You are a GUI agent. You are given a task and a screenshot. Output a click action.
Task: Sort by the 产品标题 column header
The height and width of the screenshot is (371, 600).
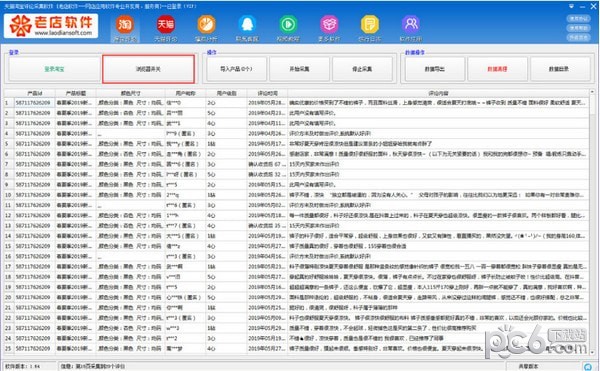point(76,93)
